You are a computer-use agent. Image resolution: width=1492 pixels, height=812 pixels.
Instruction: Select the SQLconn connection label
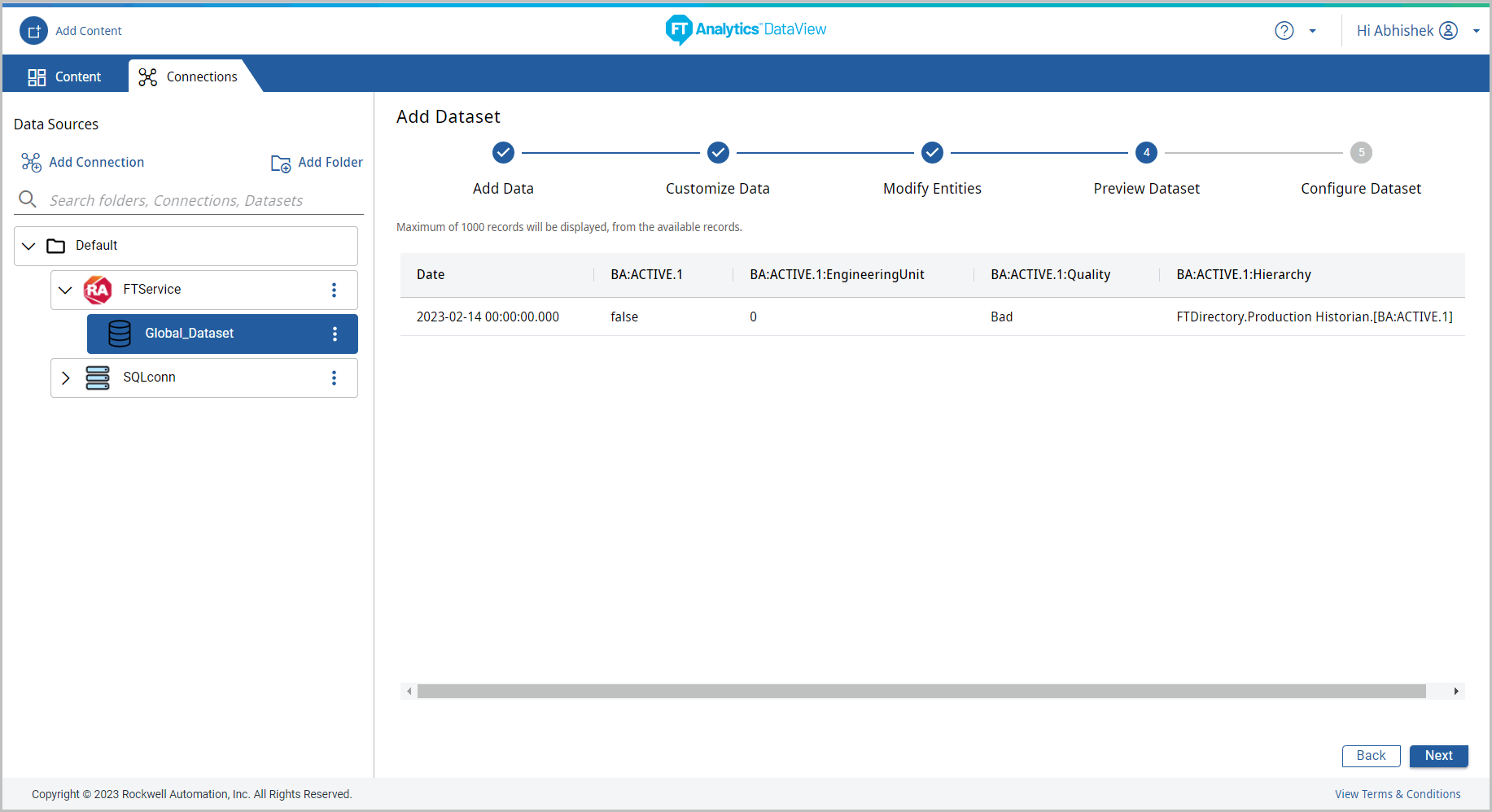[x=150, y=378]
